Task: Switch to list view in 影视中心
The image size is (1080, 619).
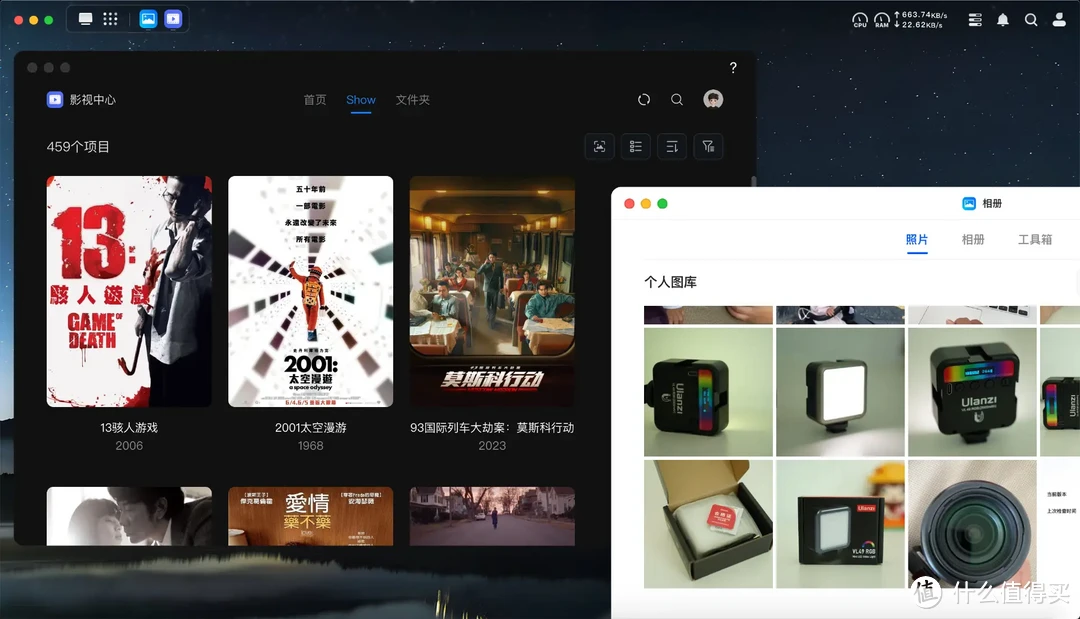Action: pos(636,147)
